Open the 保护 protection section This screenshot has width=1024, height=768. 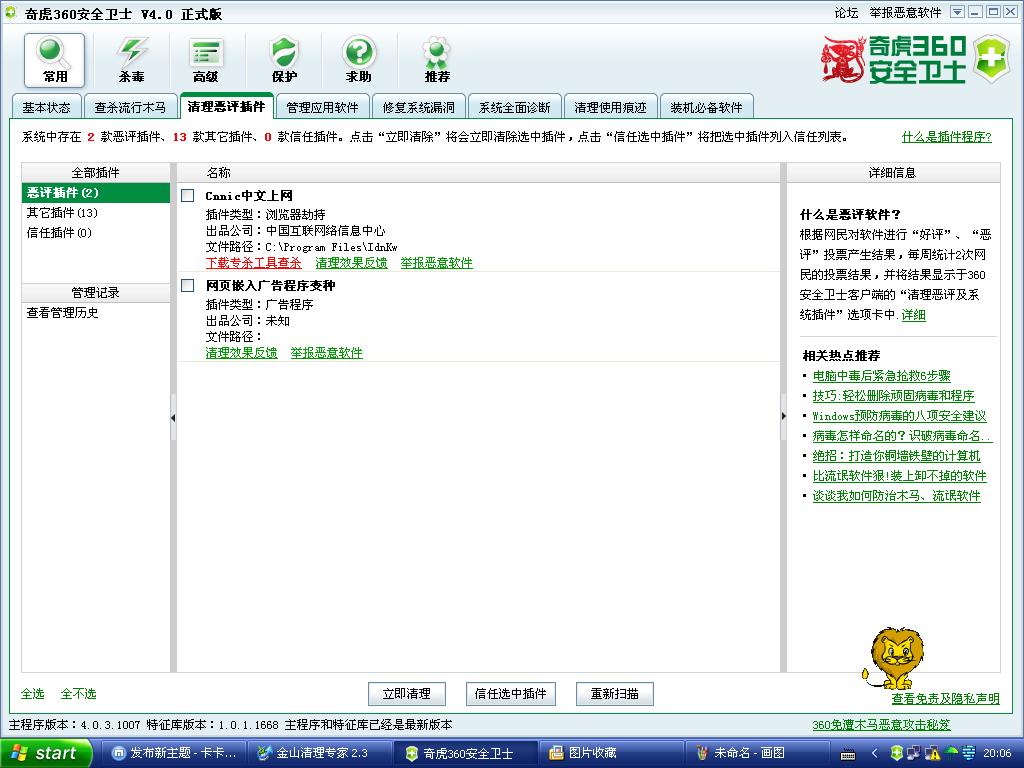click(284, 60)
